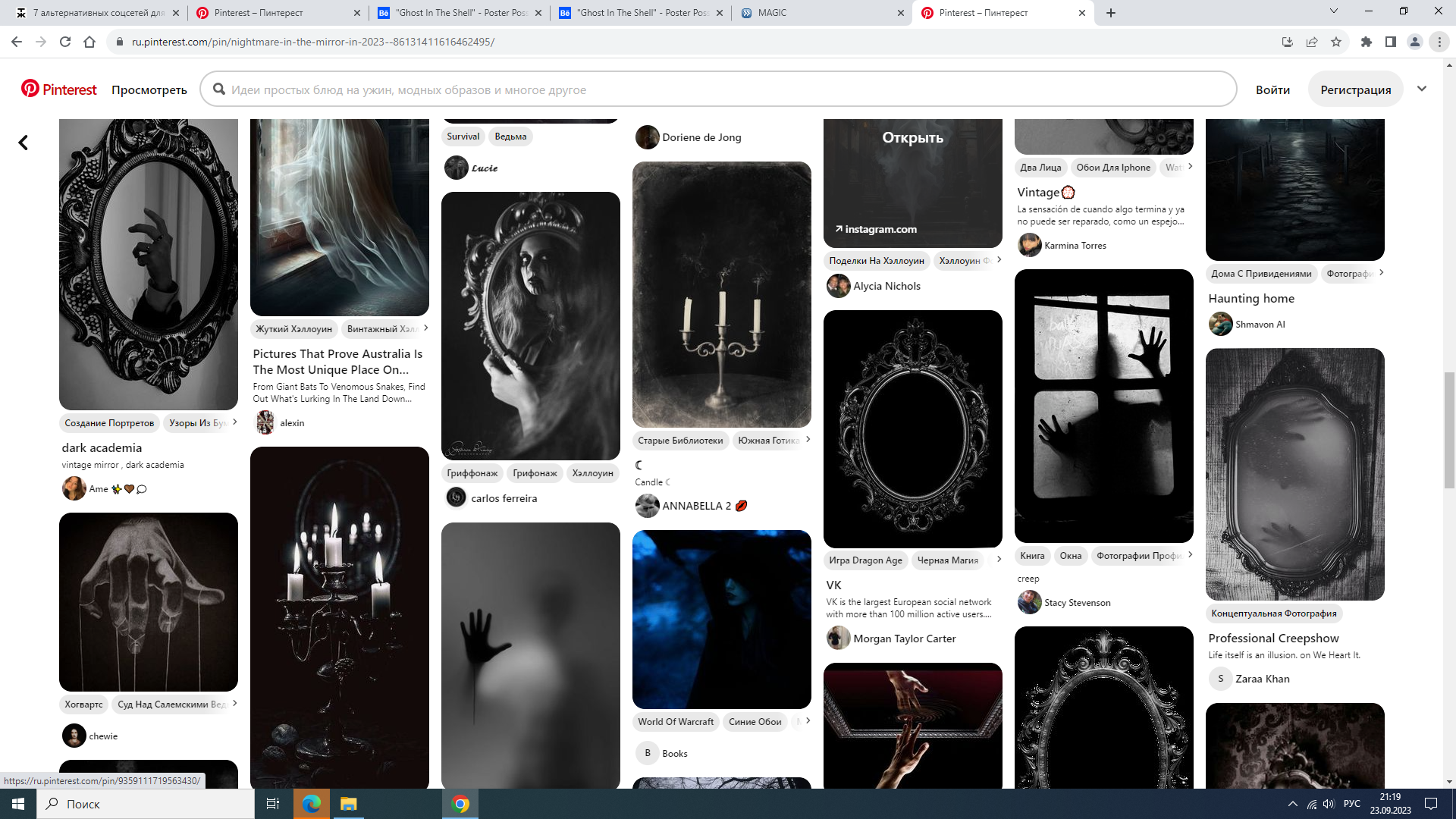Click the Войти login button
The height and width of the screenshot is (819, 1456).
1272,89
